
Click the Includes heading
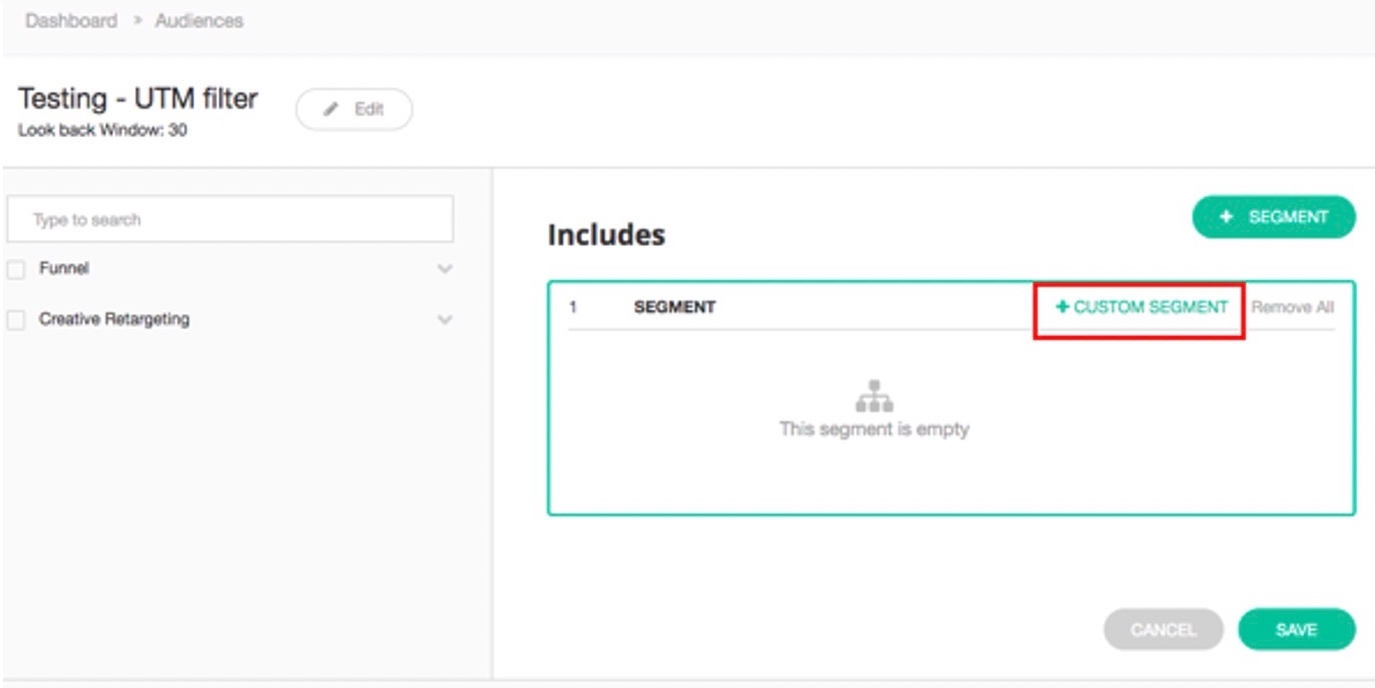[606, 235]
